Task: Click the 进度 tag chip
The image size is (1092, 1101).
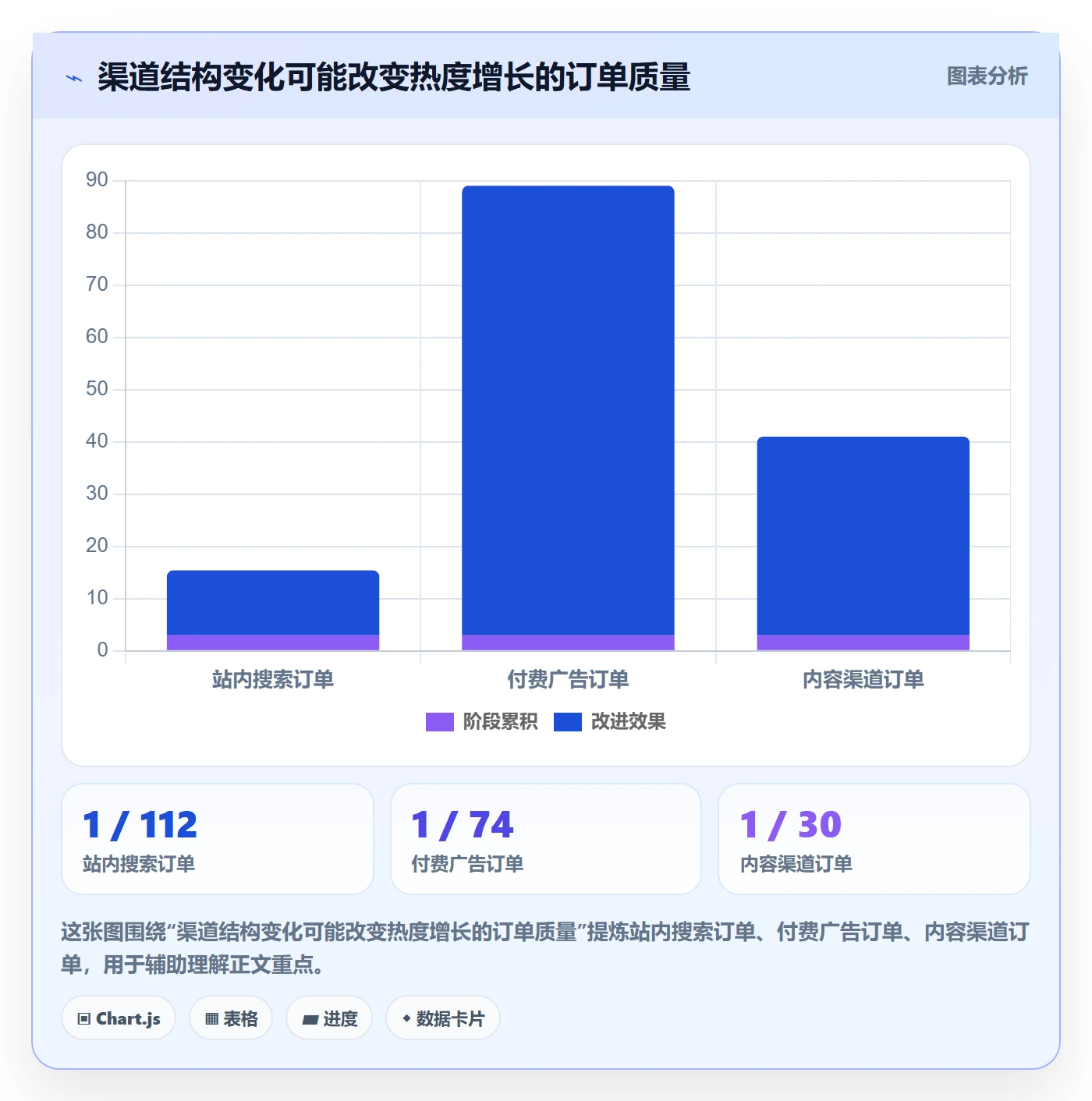Action: [329, 1018]
